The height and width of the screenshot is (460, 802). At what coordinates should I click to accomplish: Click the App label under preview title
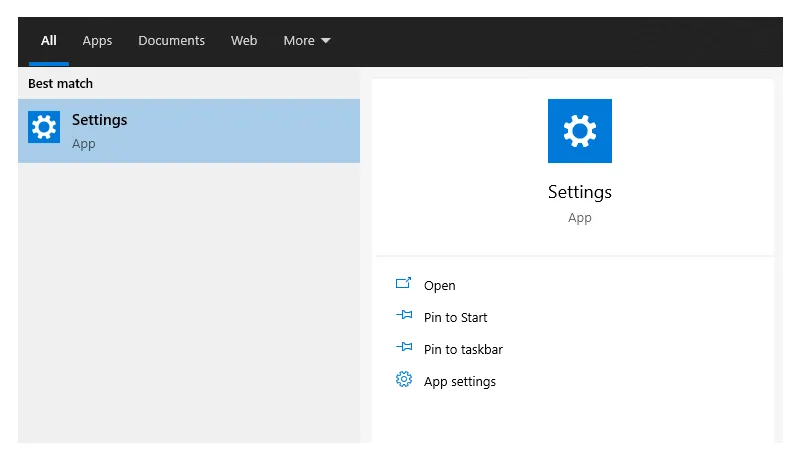tap(580, 218)
